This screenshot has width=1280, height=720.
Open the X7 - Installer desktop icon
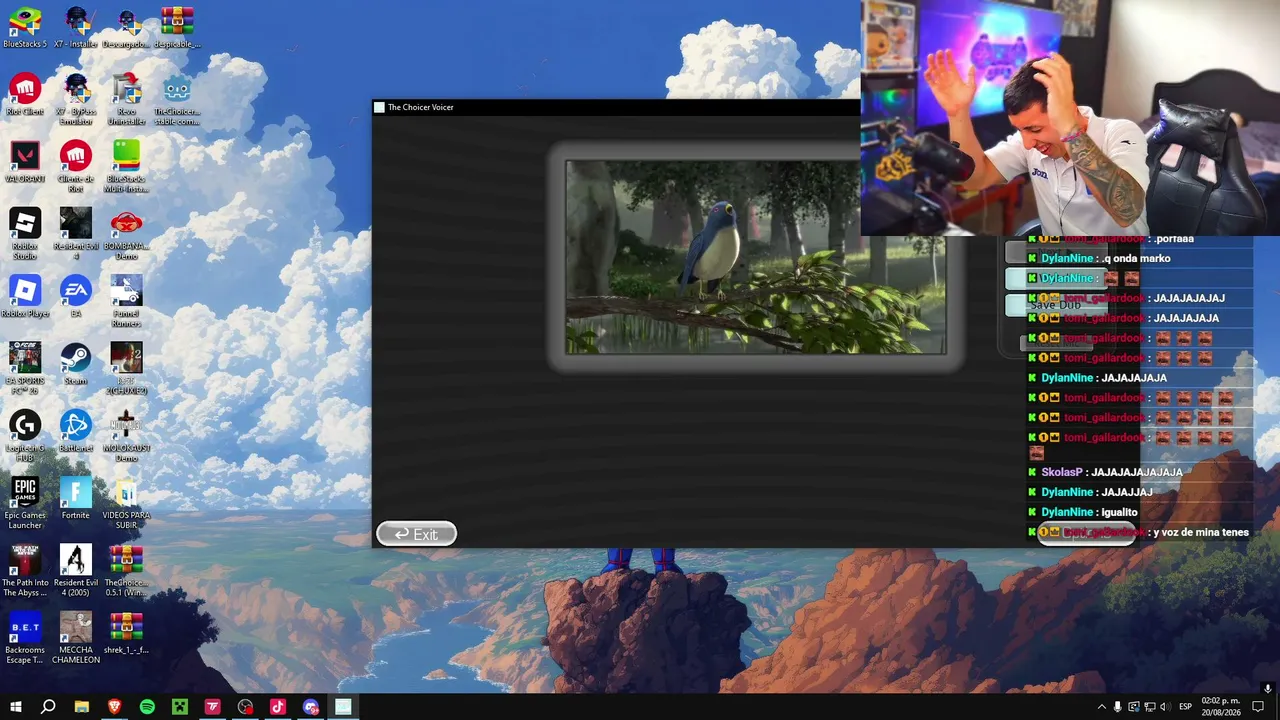tap(76, 28)
